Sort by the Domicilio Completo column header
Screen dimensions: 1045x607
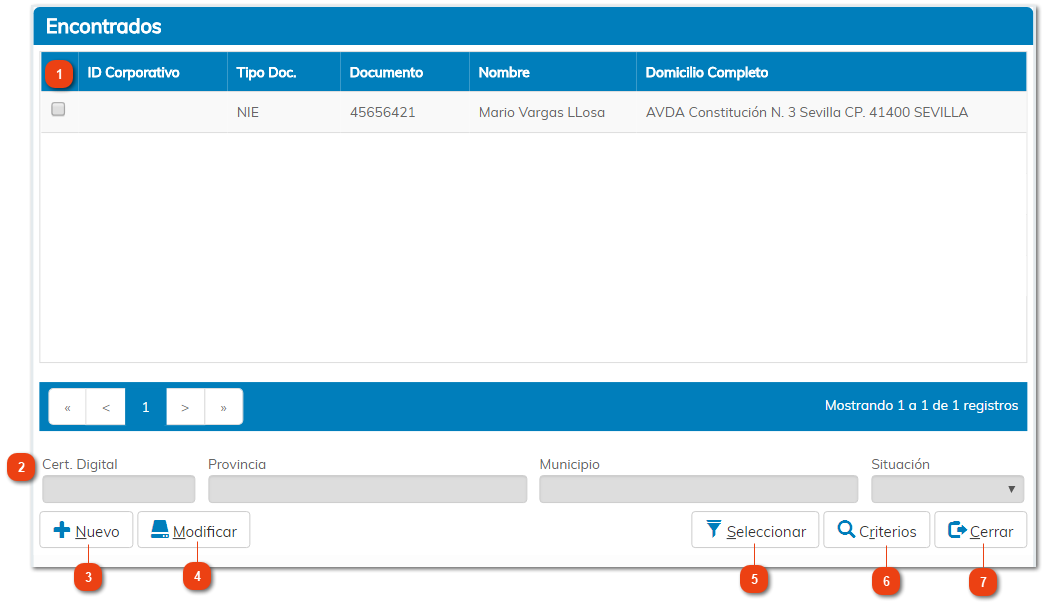706,73
